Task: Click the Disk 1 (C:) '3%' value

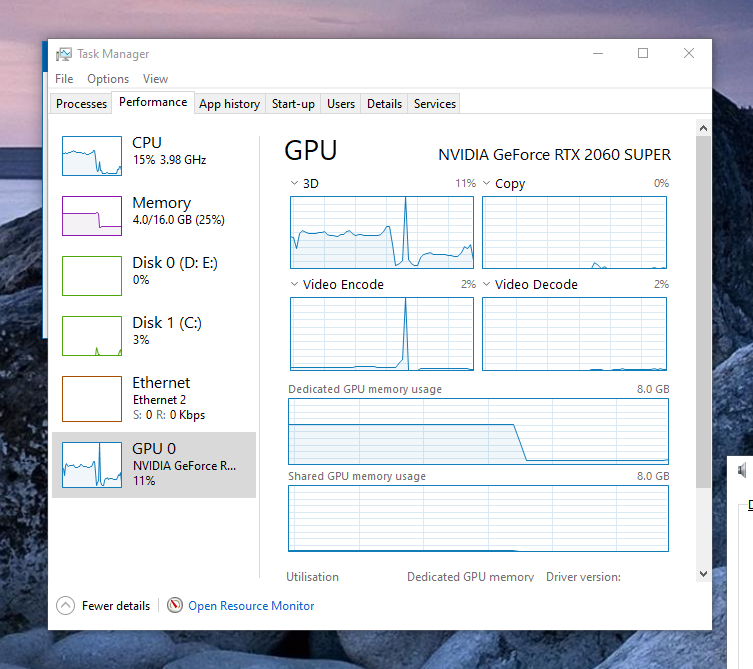Action: (141, 340)
